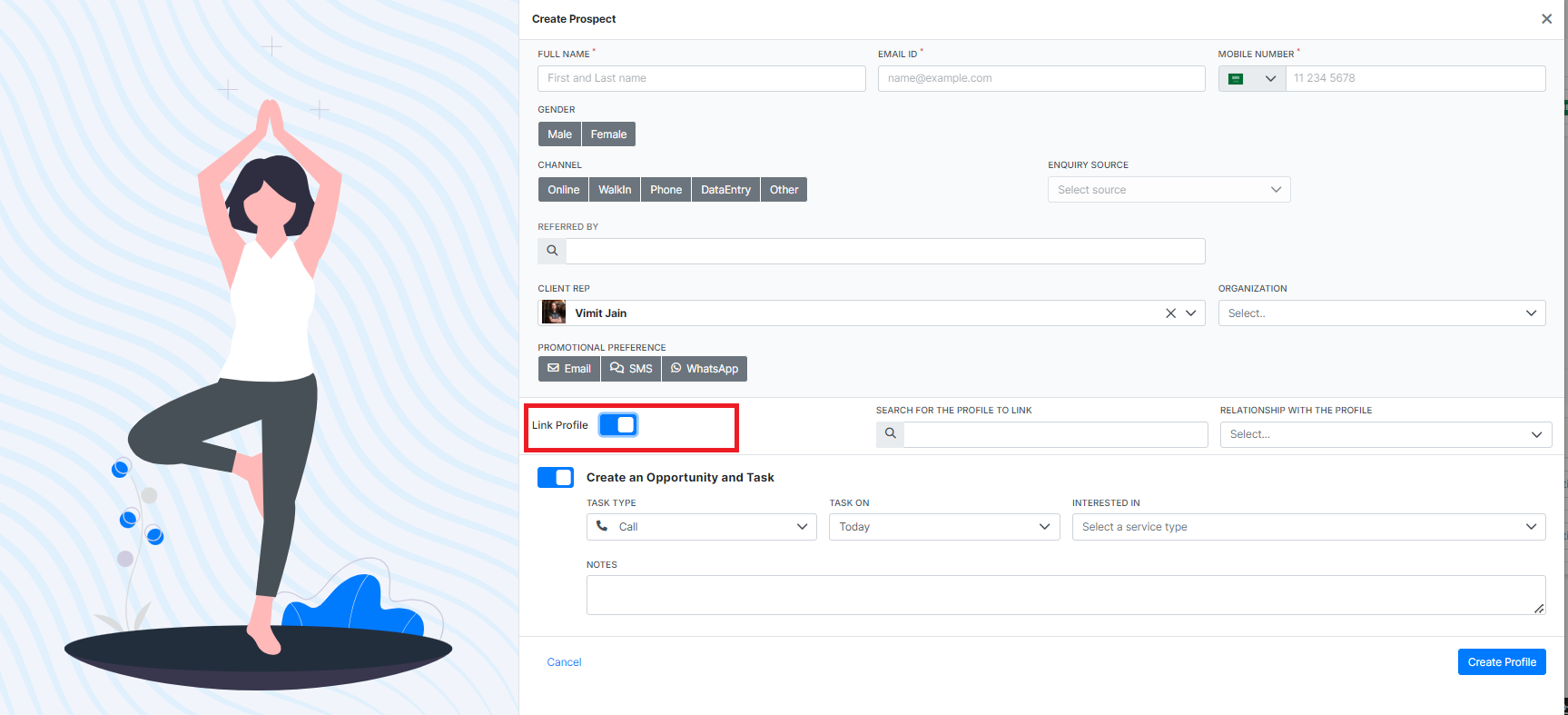
Task: Click the Cancel link
Action: tap(564, 662)
